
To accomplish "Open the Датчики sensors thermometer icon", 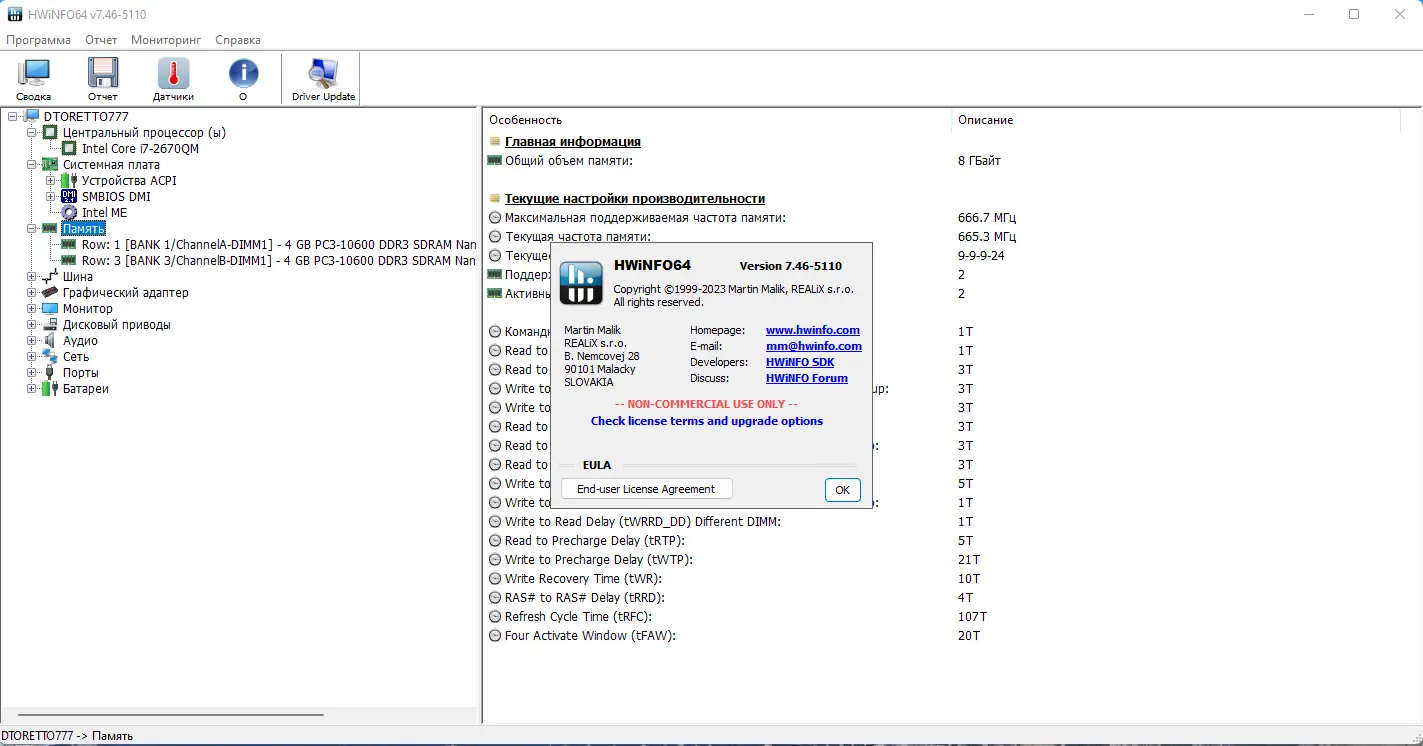I will click(x=173, y=73).
